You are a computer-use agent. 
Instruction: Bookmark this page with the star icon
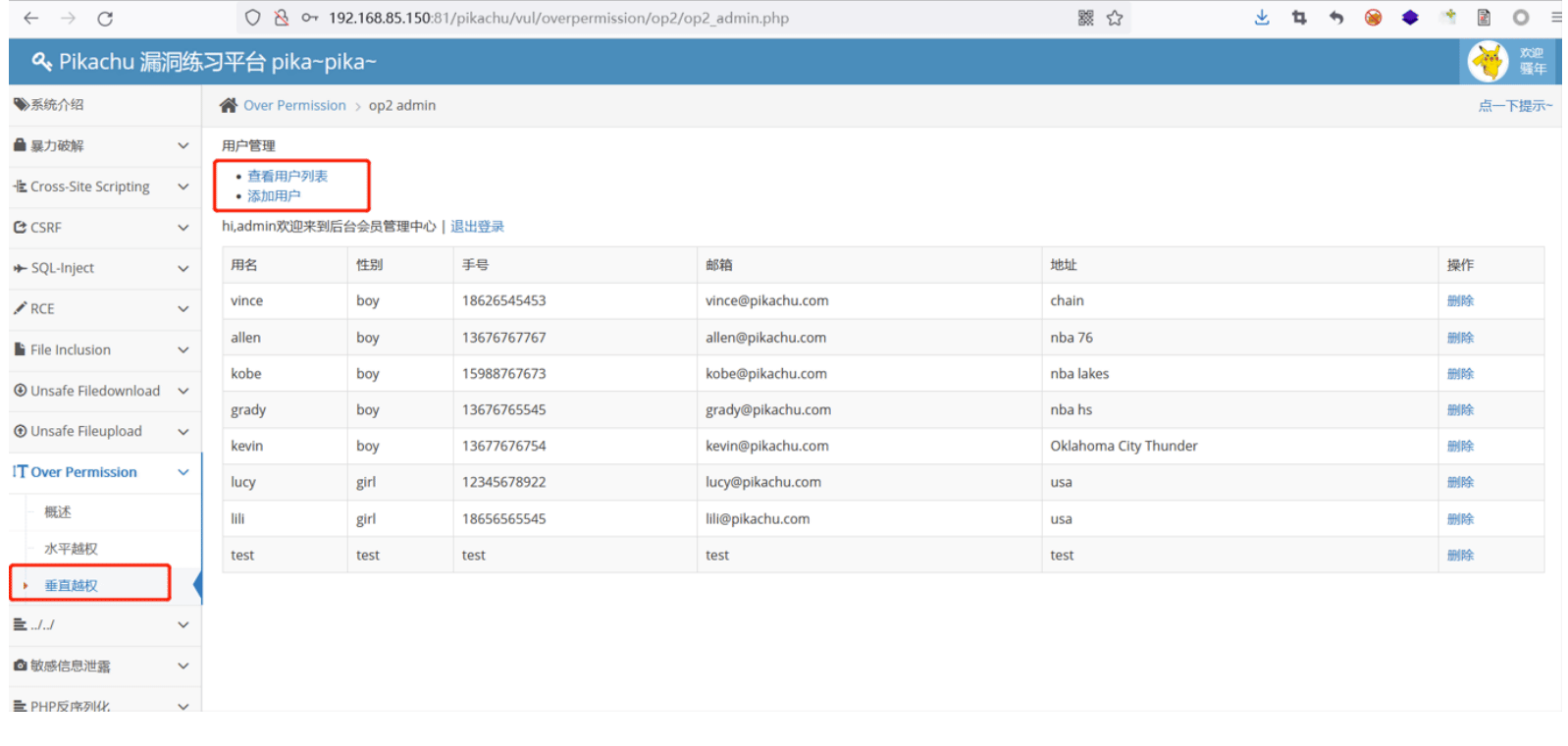click(x=1115, y=18)
